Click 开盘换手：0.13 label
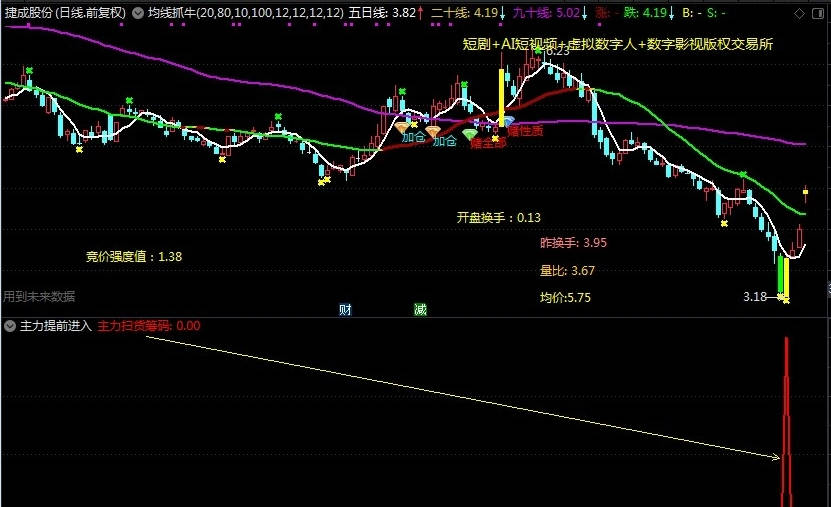Image resolution: width=831 pixels, height=507 pixels. coord(499,218)
